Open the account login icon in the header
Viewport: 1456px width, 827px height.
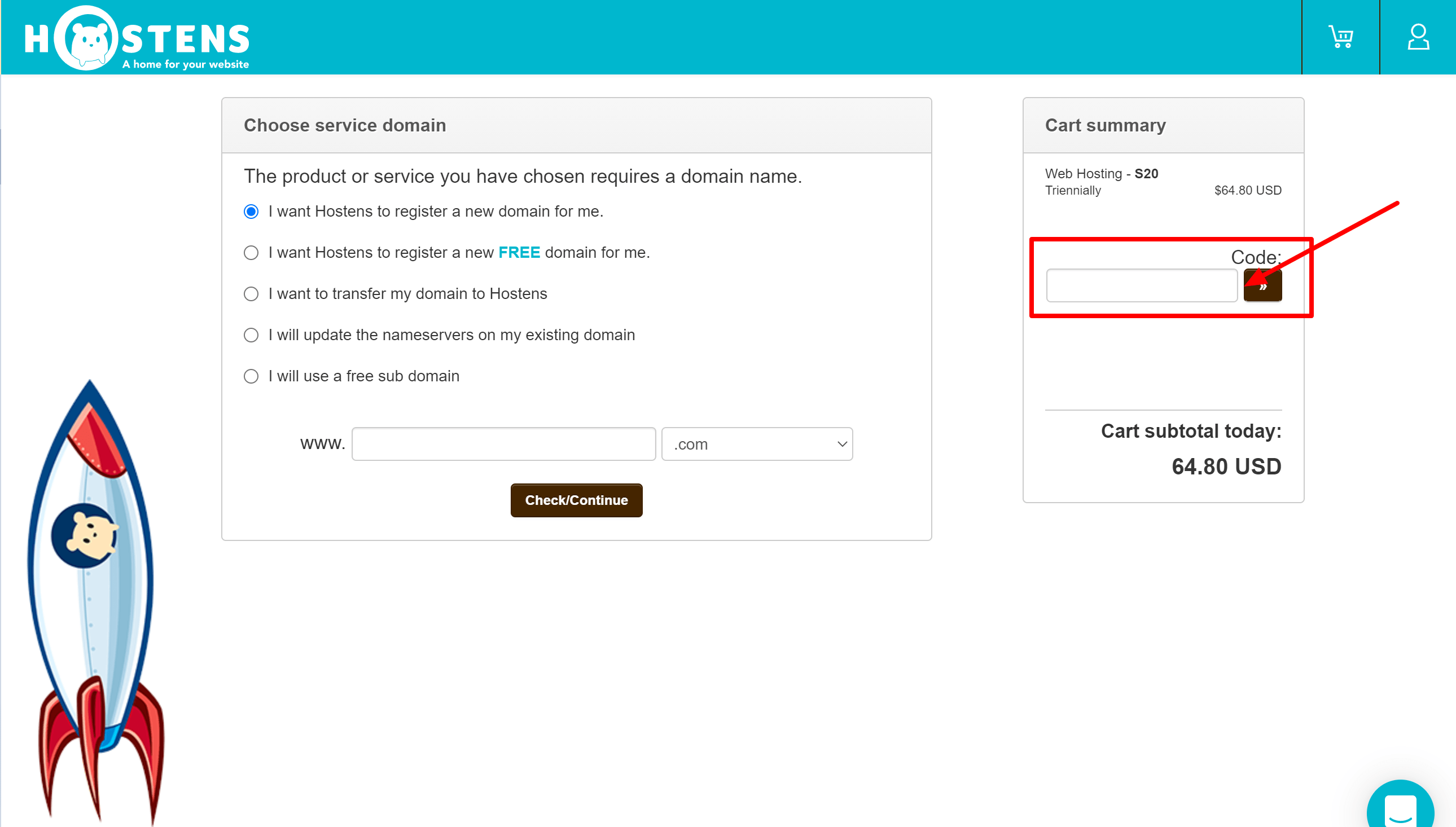coord(1418,36)
